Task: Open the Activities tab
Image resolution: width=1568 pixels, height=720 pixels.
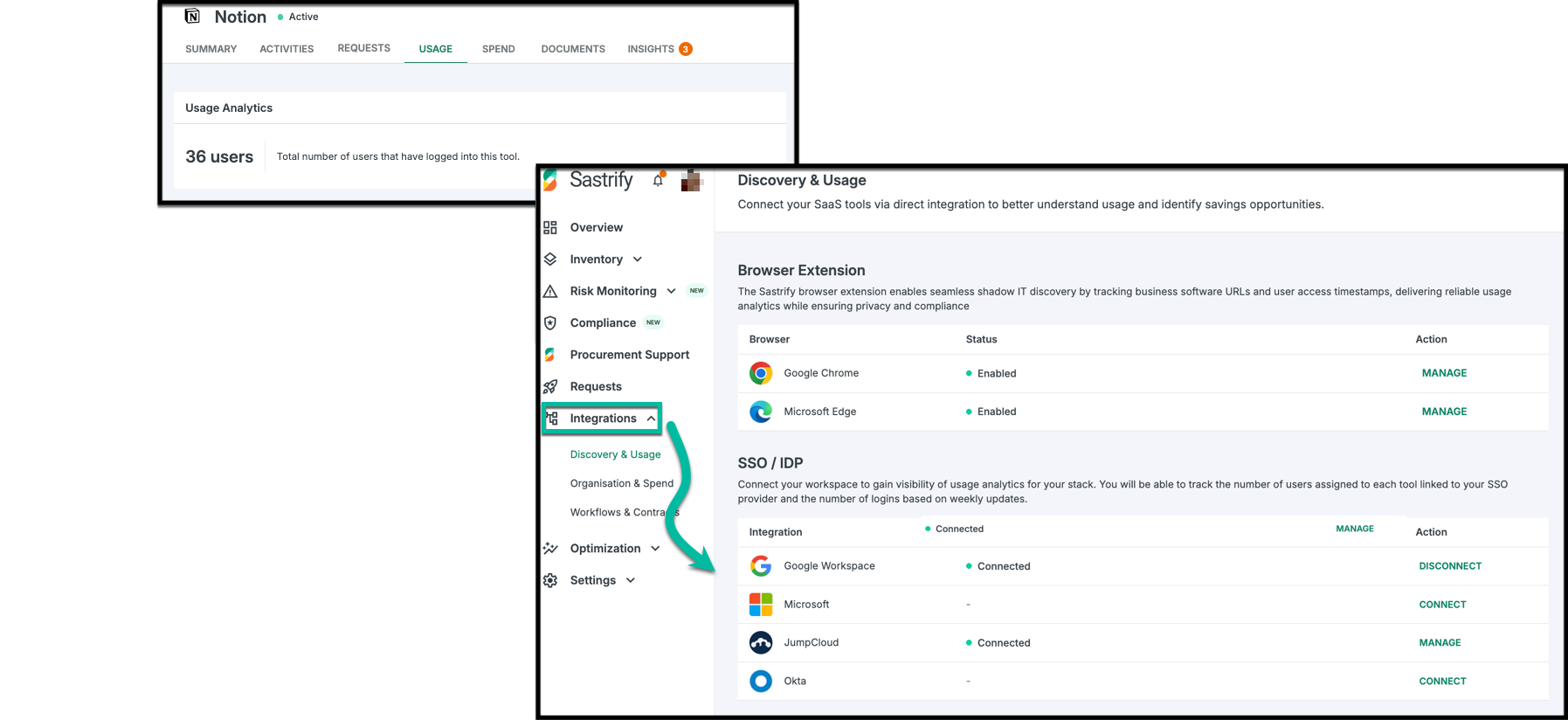Action: click(287, 49)
